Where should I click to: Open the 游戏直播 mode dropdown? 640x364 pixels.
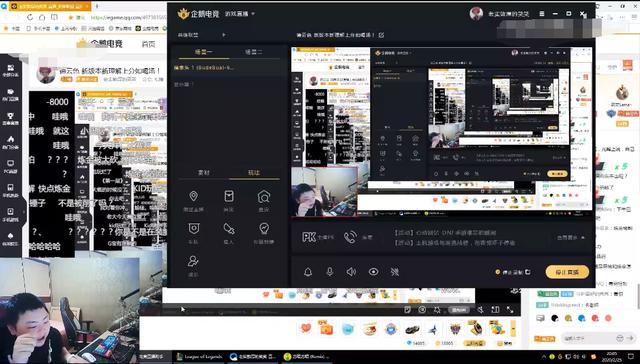coord(240,13)
